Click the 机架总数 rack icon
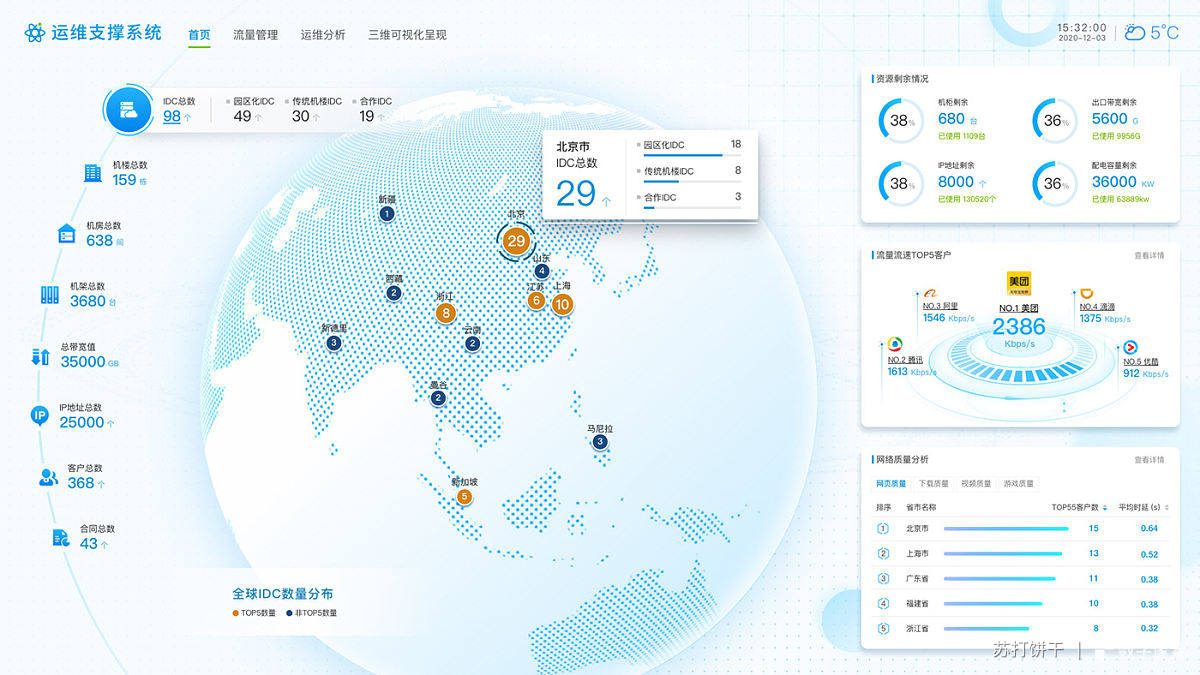This screenshot has width=1200, height=675. point(50,294)
